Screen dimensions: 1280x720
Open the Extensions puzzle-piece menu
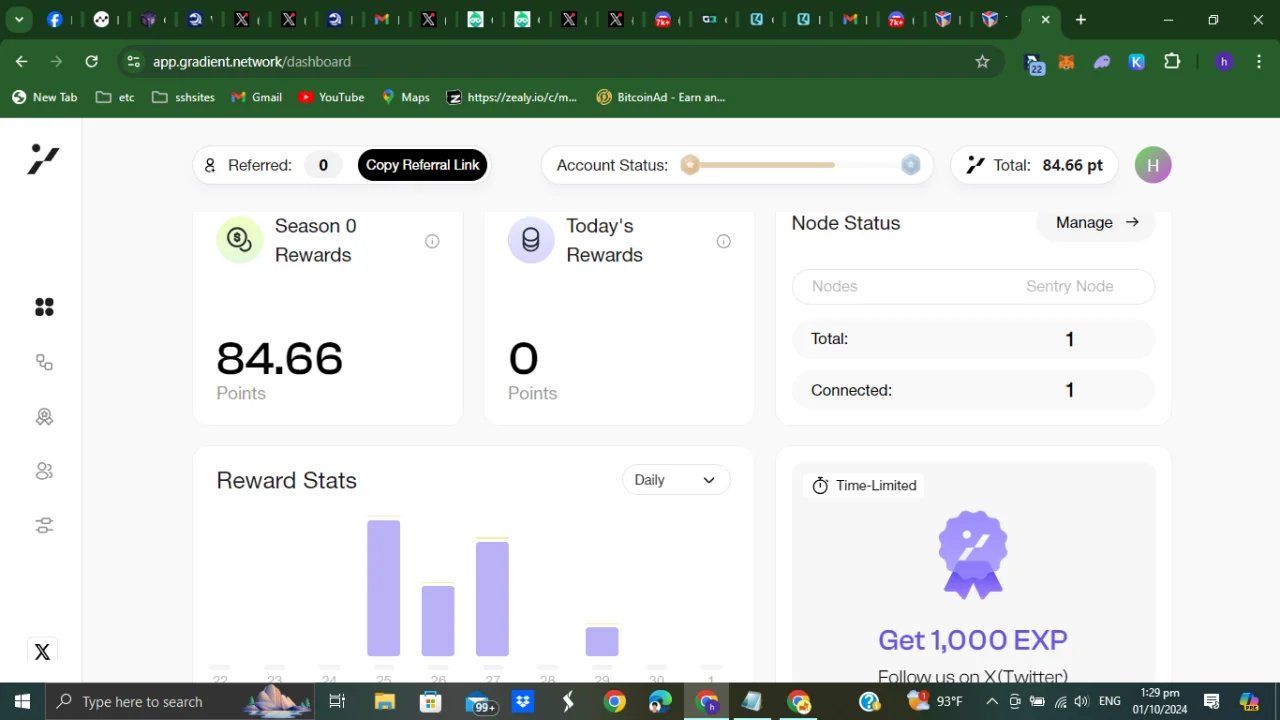tap(1172, 62)
